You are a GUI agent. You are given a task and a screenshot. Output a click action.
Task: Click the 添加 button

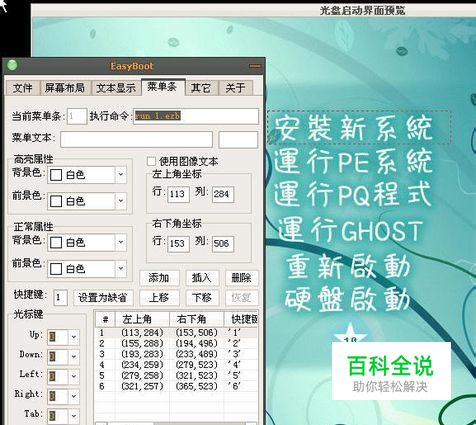(x=159, y=278)
